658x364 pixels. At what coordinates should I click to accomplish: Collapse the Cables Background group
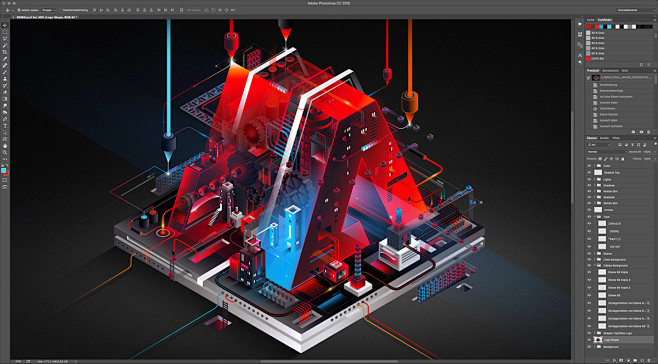pos(595,265)
